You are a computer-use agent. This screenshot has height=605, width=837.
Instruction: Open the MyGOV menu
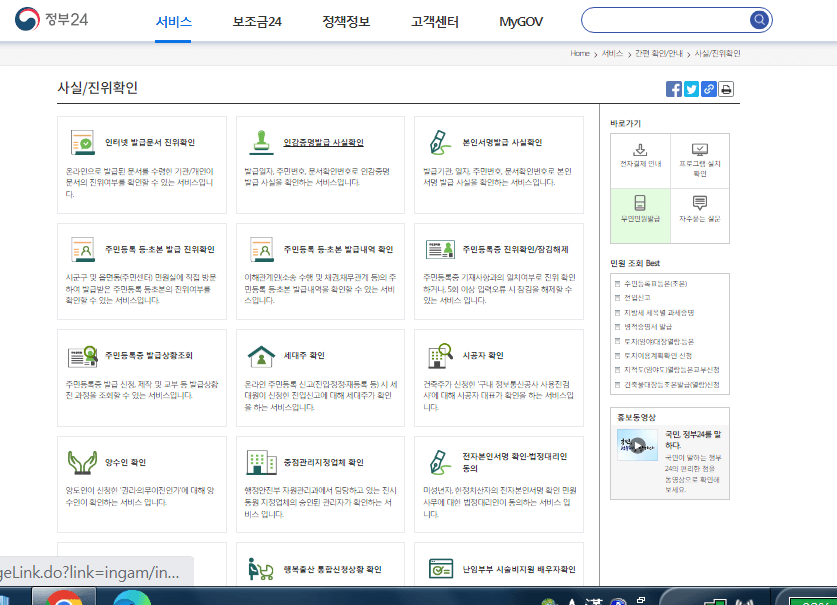(521, 22)
